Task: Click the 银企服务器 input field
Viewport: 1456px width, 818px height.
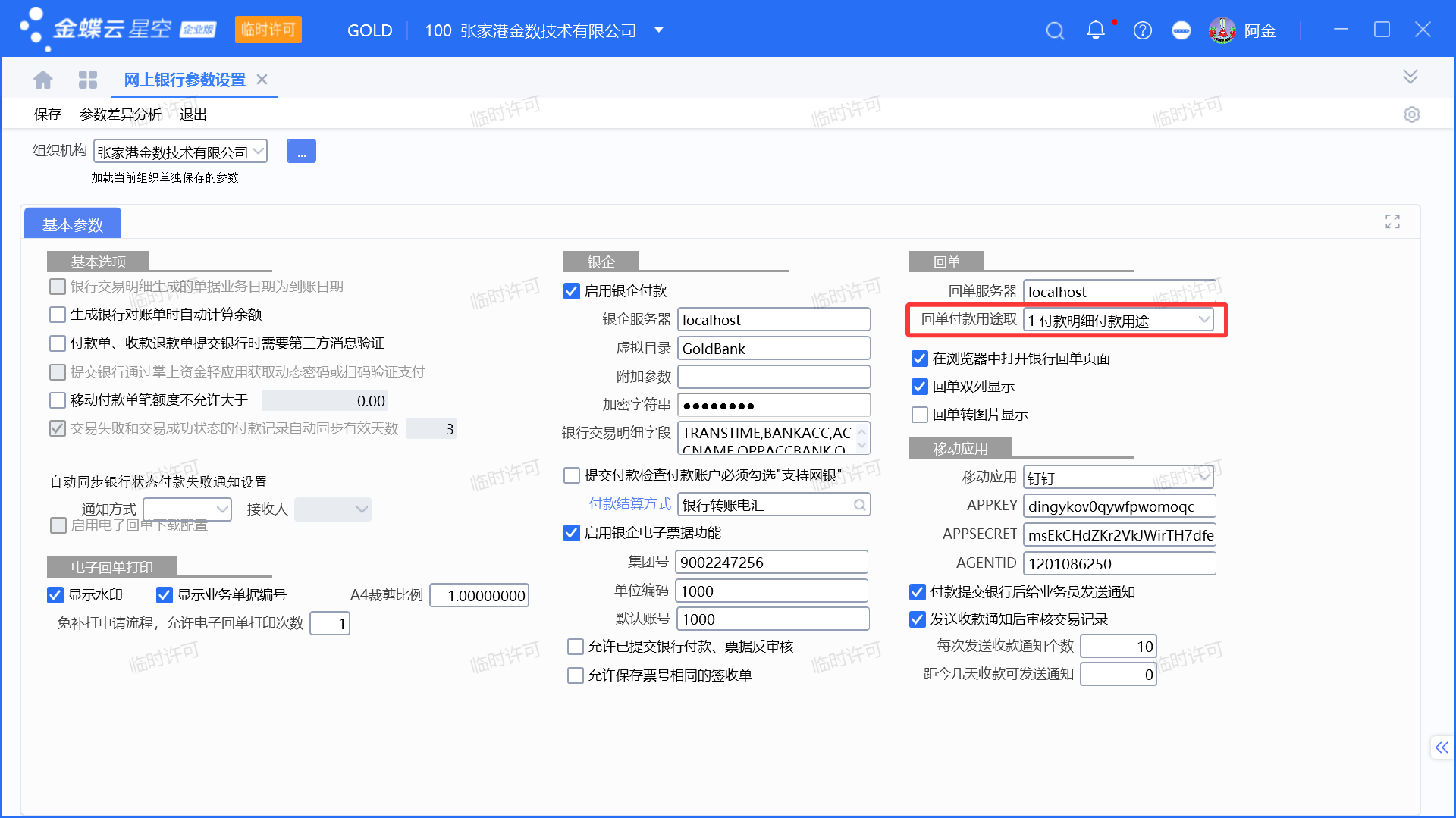Action: click(x=773, y=320)
